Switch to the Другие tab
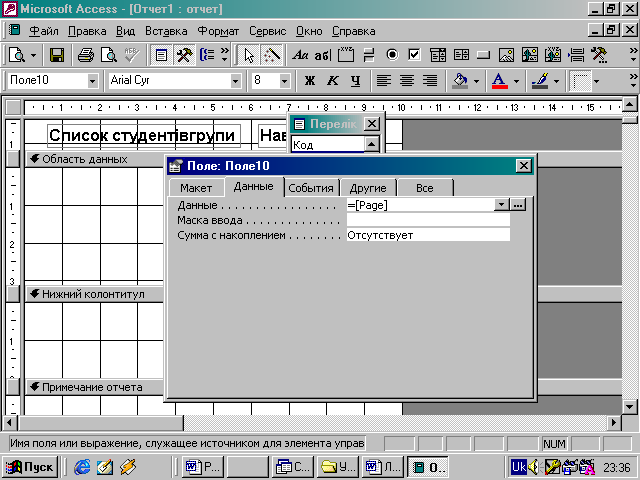 [368, 188]
